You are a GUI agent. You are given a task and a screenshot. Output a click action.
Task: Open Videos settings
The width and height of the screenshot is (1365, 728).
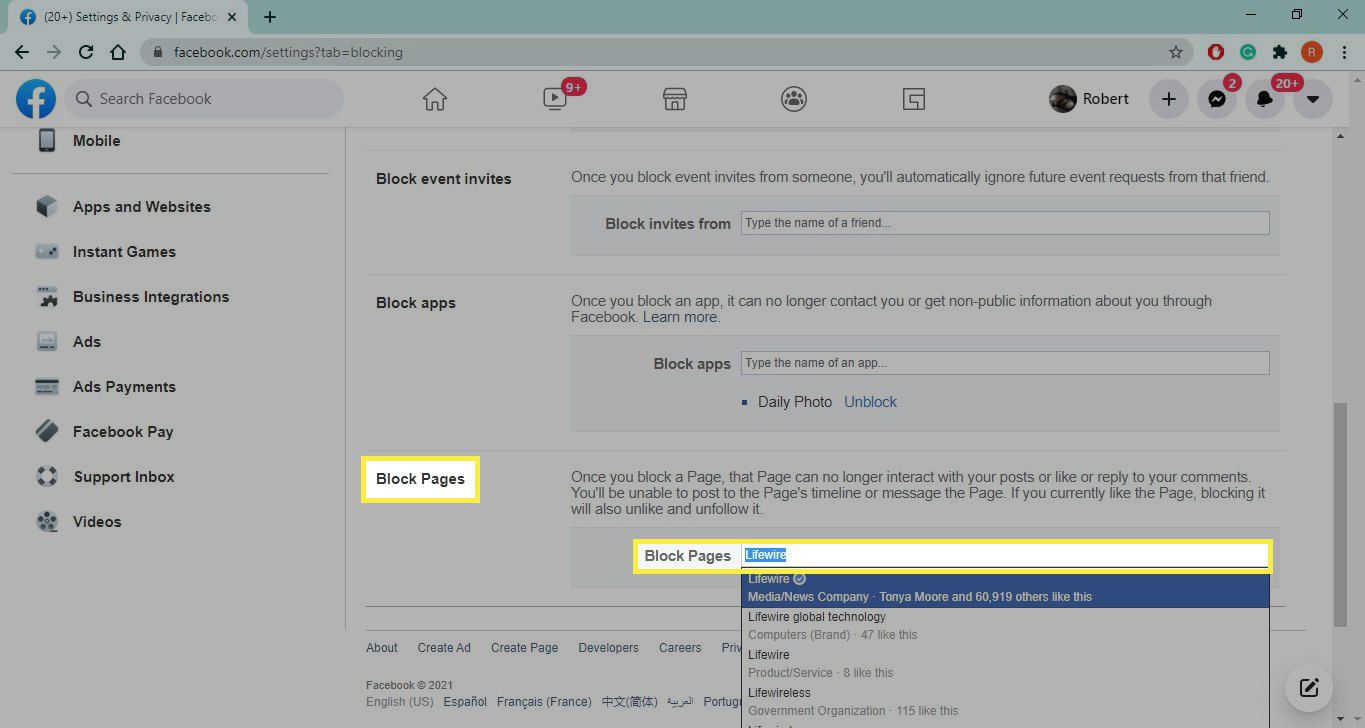coord(97,522)
